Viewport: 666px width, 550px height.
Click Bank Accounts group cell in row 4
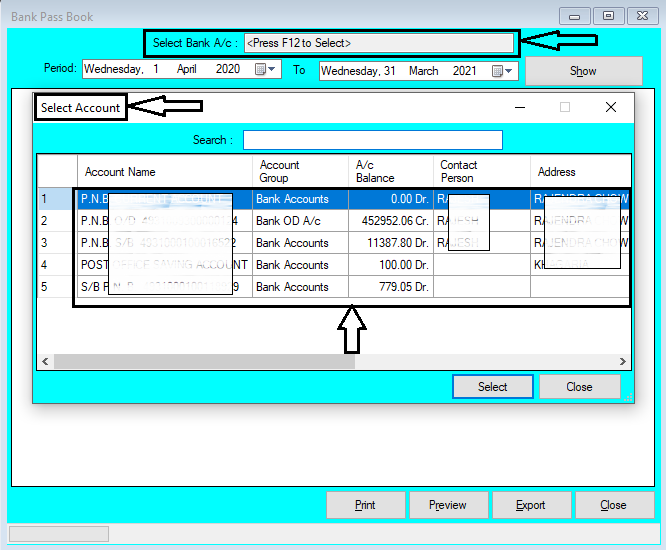tap(300, 265)
